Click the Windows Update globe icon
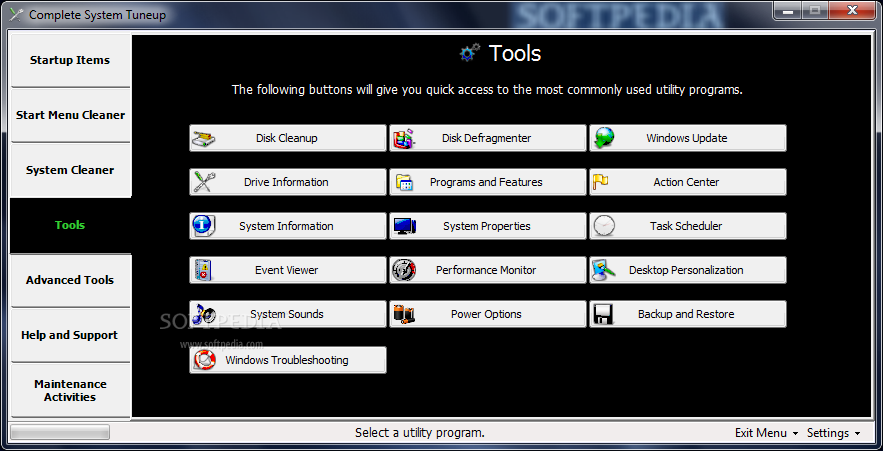 (604, 138)
